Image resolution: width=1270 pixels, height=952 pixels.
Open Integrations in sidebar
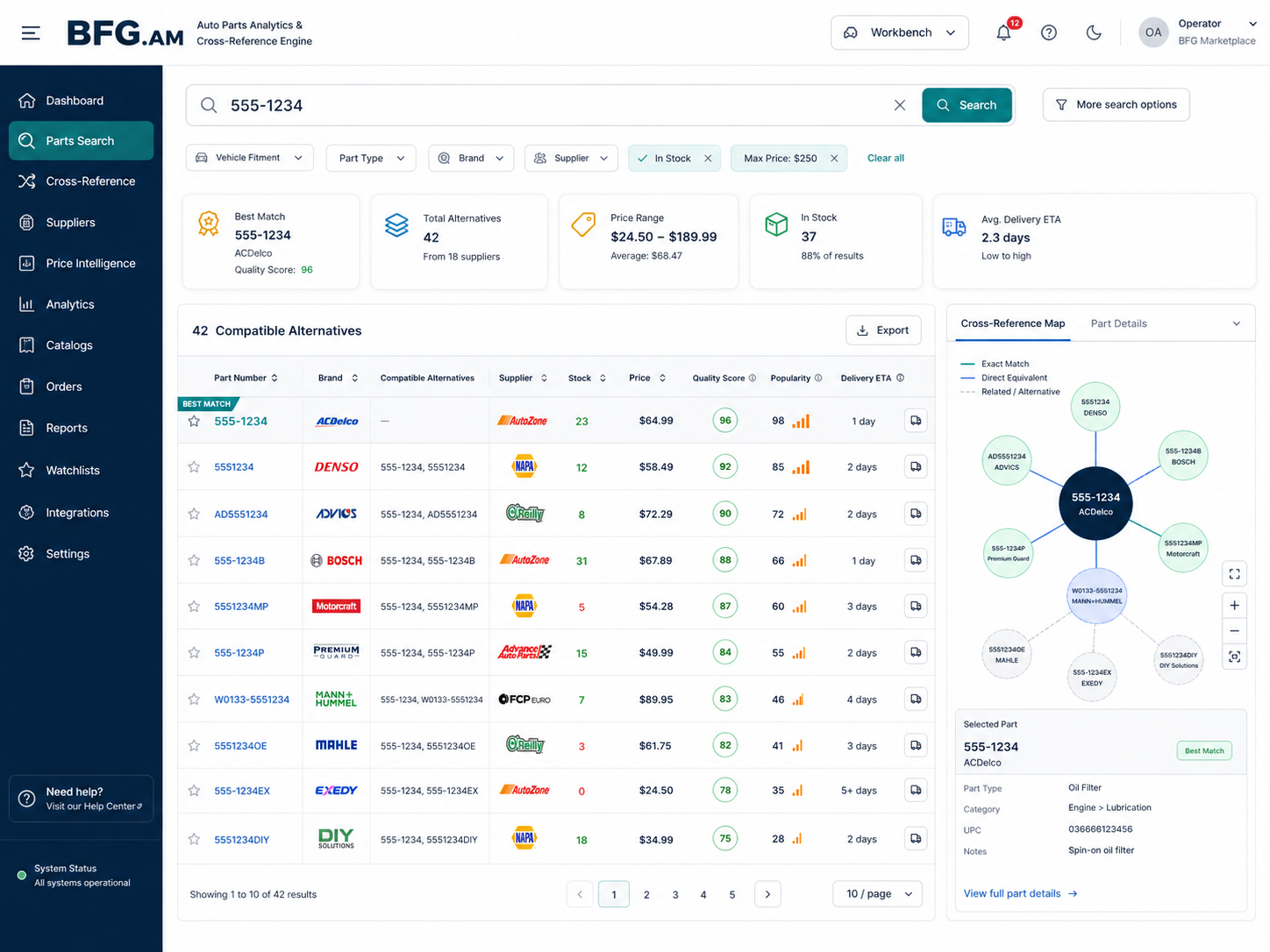pos(81,513)
